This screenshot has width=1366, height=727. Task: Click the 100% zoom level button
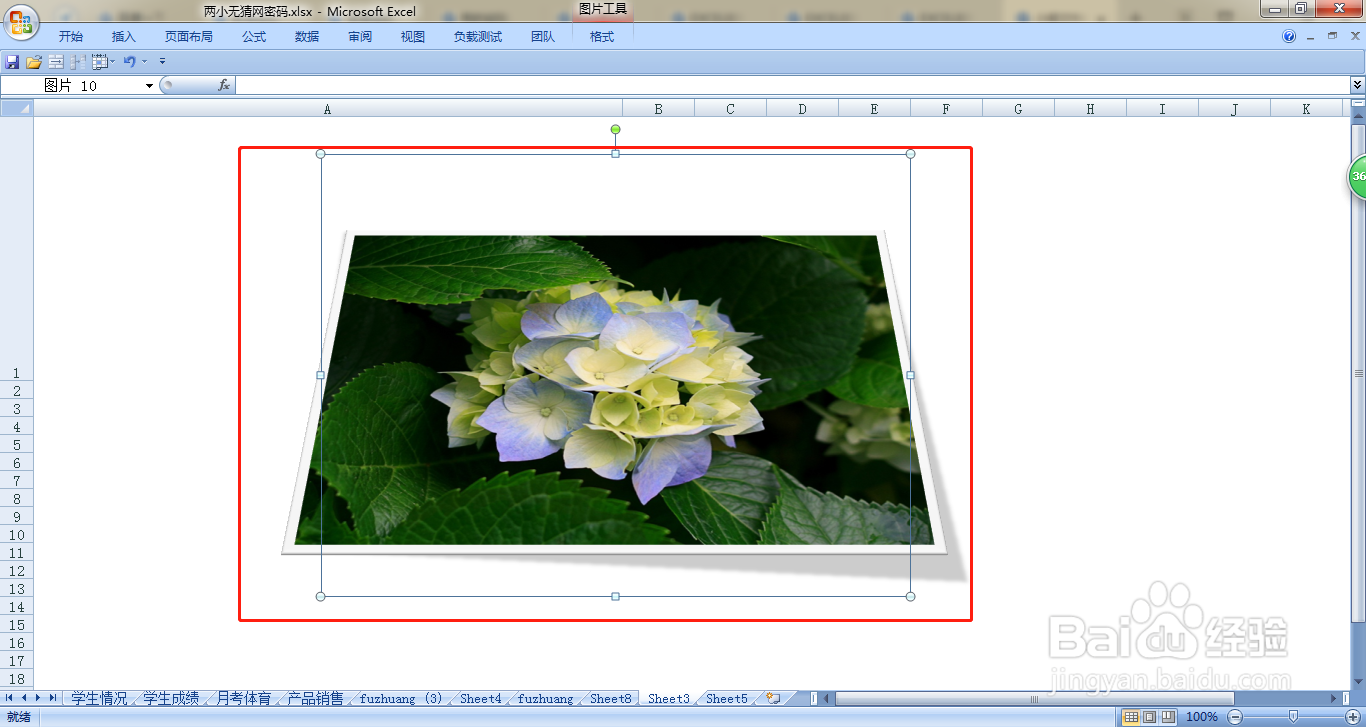1201,717
